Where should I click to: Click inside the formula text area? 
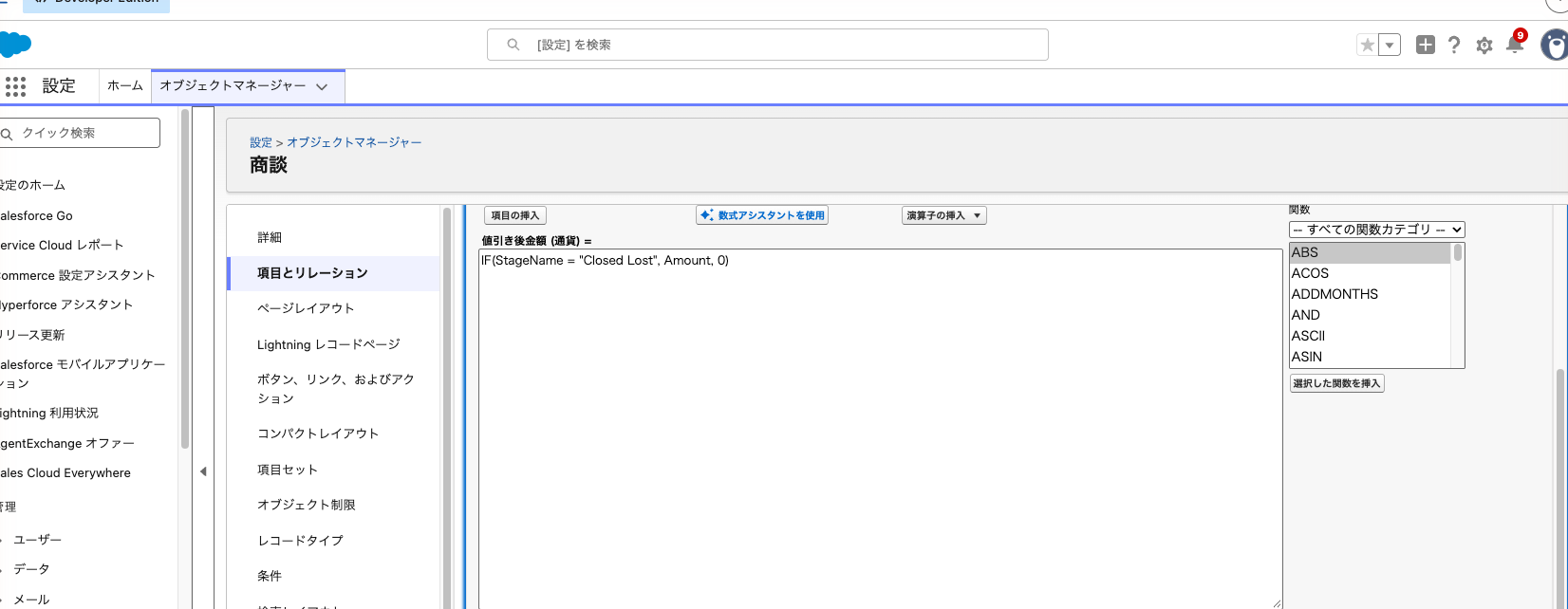tap(881, 429)
